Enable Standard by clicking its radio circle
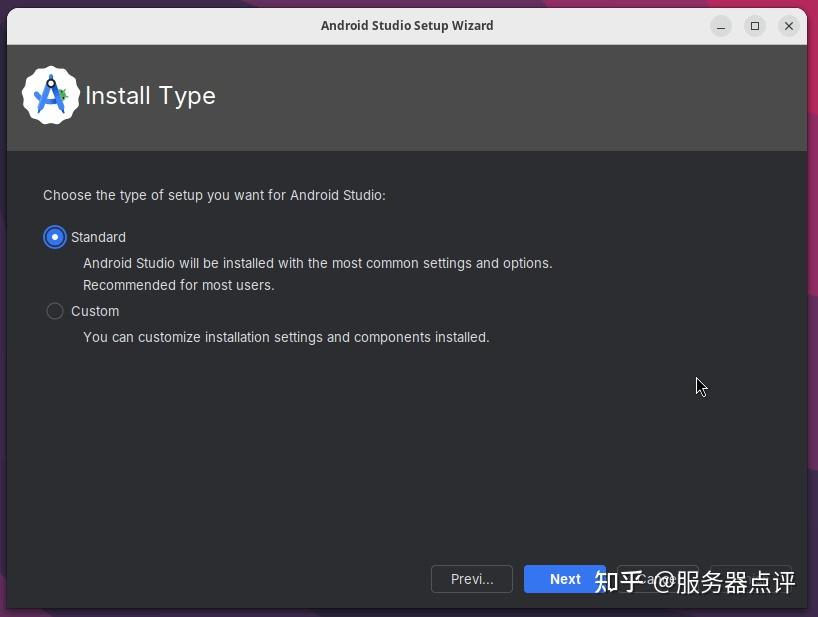 click(x=55, y=237)
